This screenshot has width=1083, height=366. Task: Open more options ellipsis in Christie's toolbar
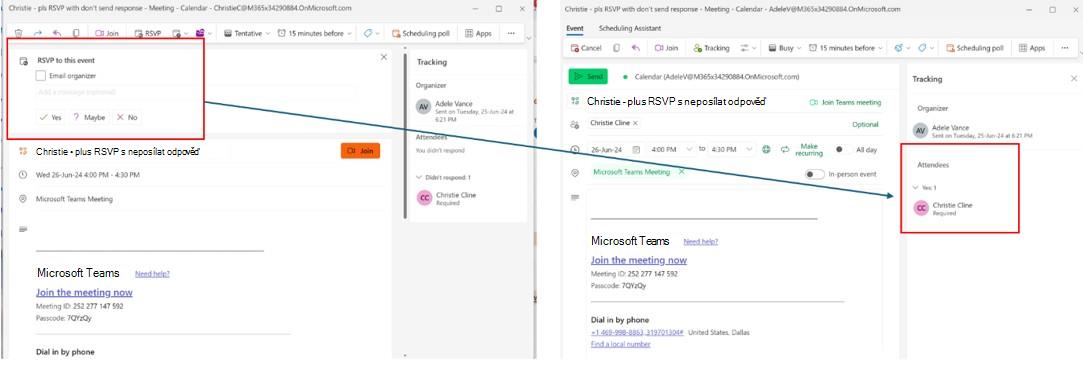(x=511, y=32)
